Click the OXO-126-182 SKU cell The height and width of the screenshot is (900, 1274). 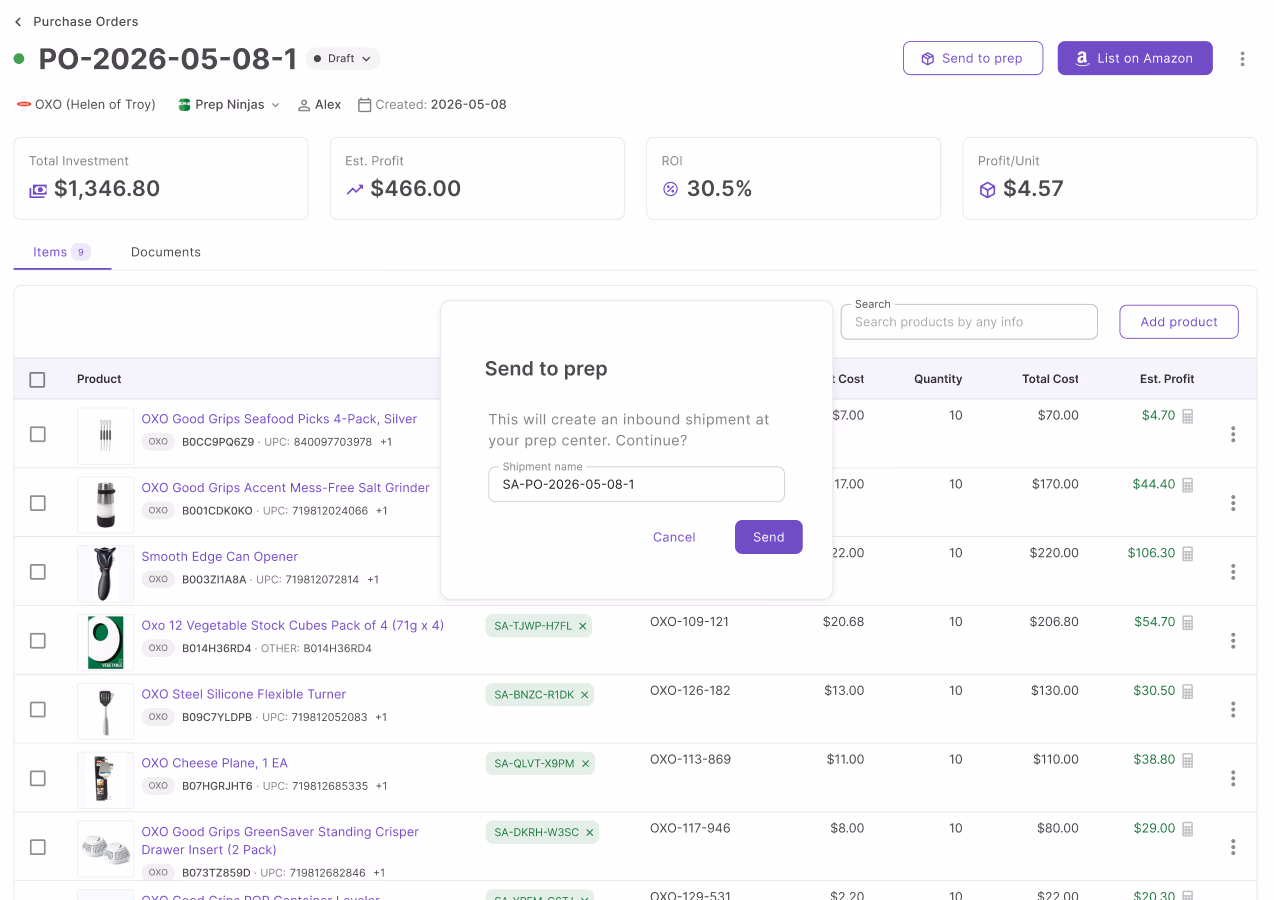(x=690, y=691)
